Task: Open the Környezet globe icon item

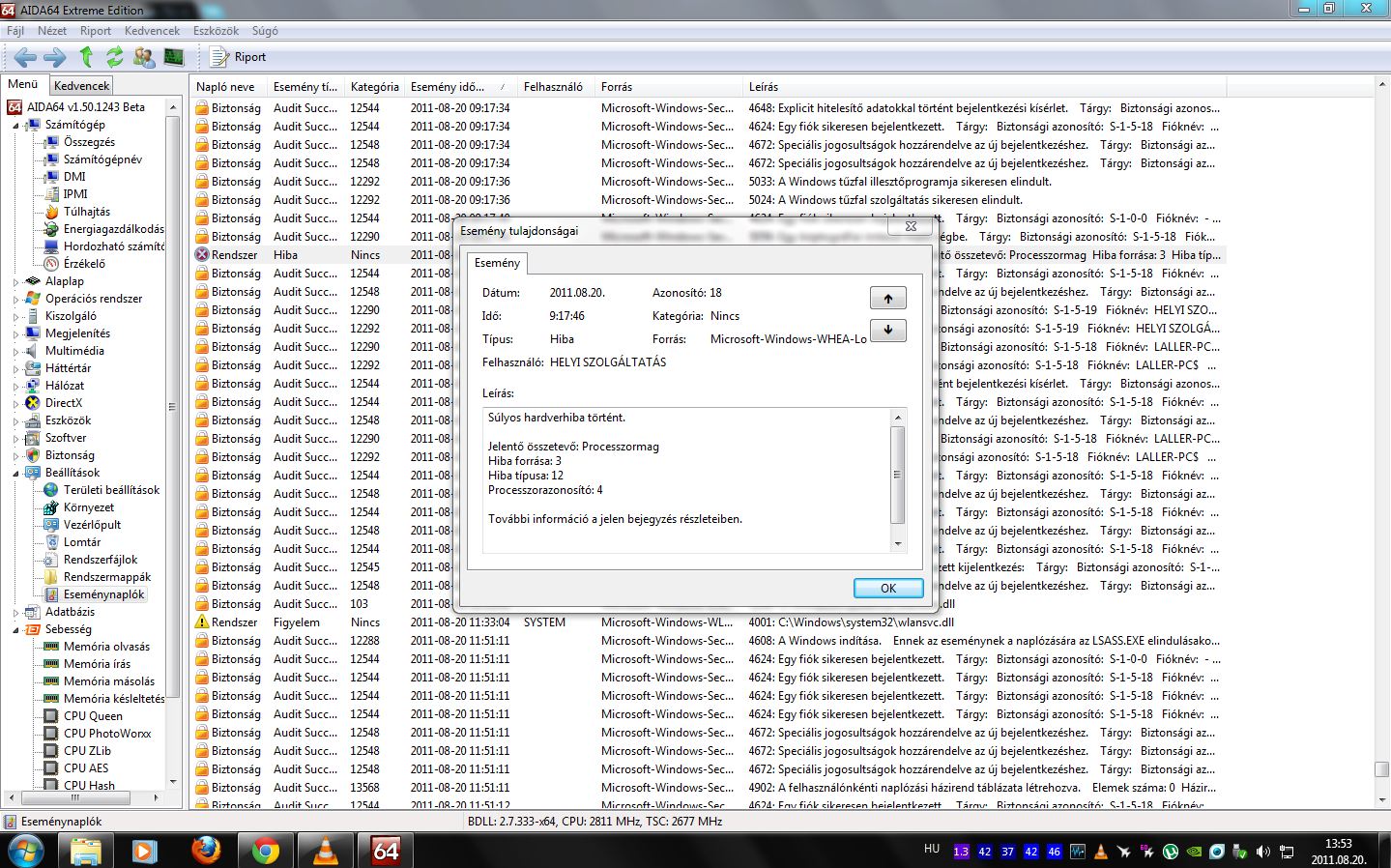Action: 51,507
